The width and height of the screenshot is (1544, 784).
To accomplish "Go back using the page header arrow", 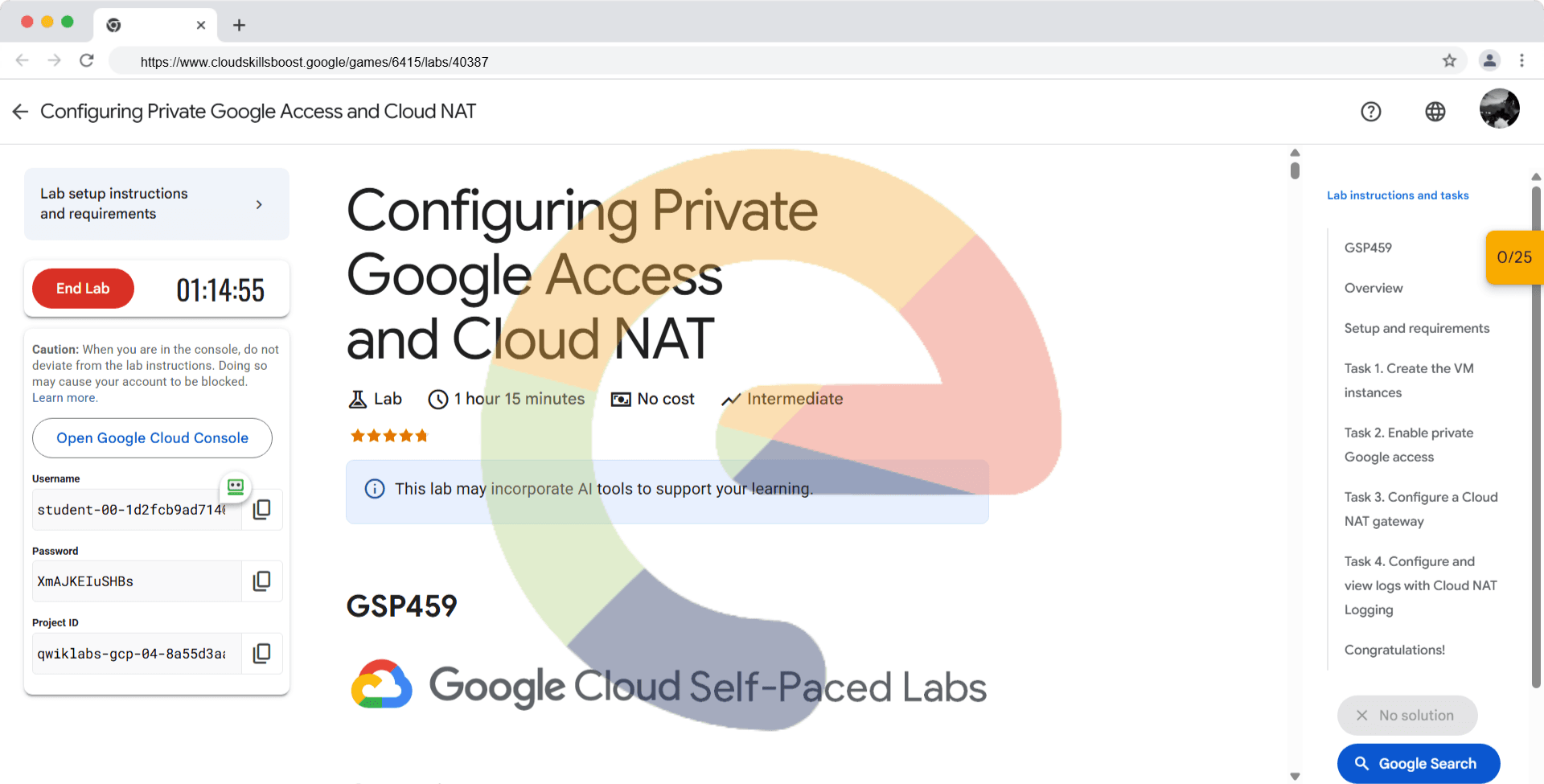I will click(21, 112).
